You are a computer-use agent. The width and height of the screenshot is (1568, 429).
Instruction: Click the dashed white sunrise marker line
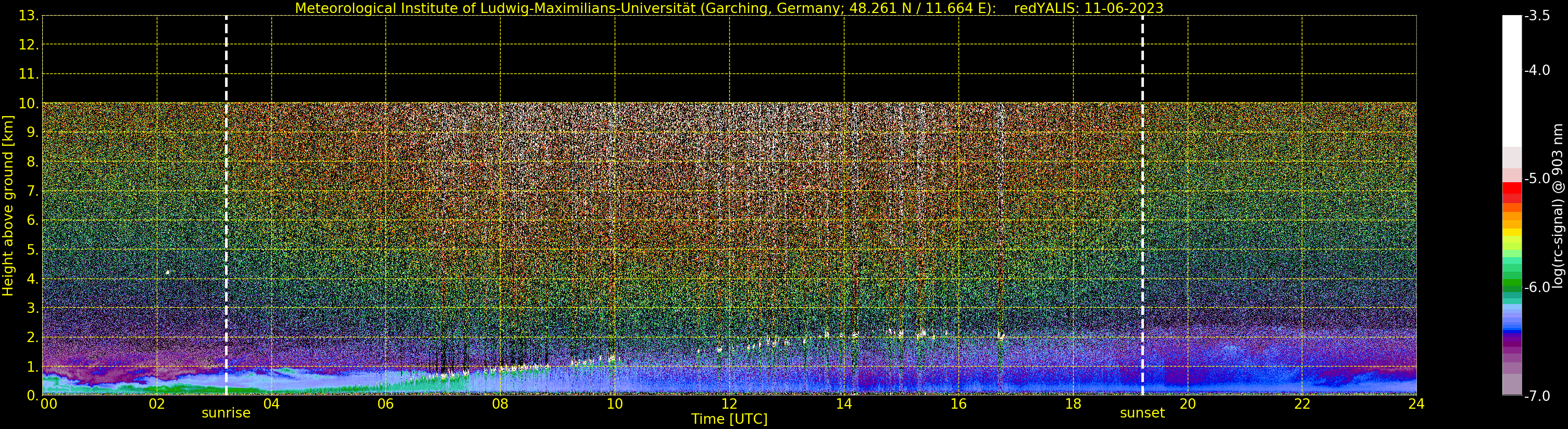(x=226, y=206)
